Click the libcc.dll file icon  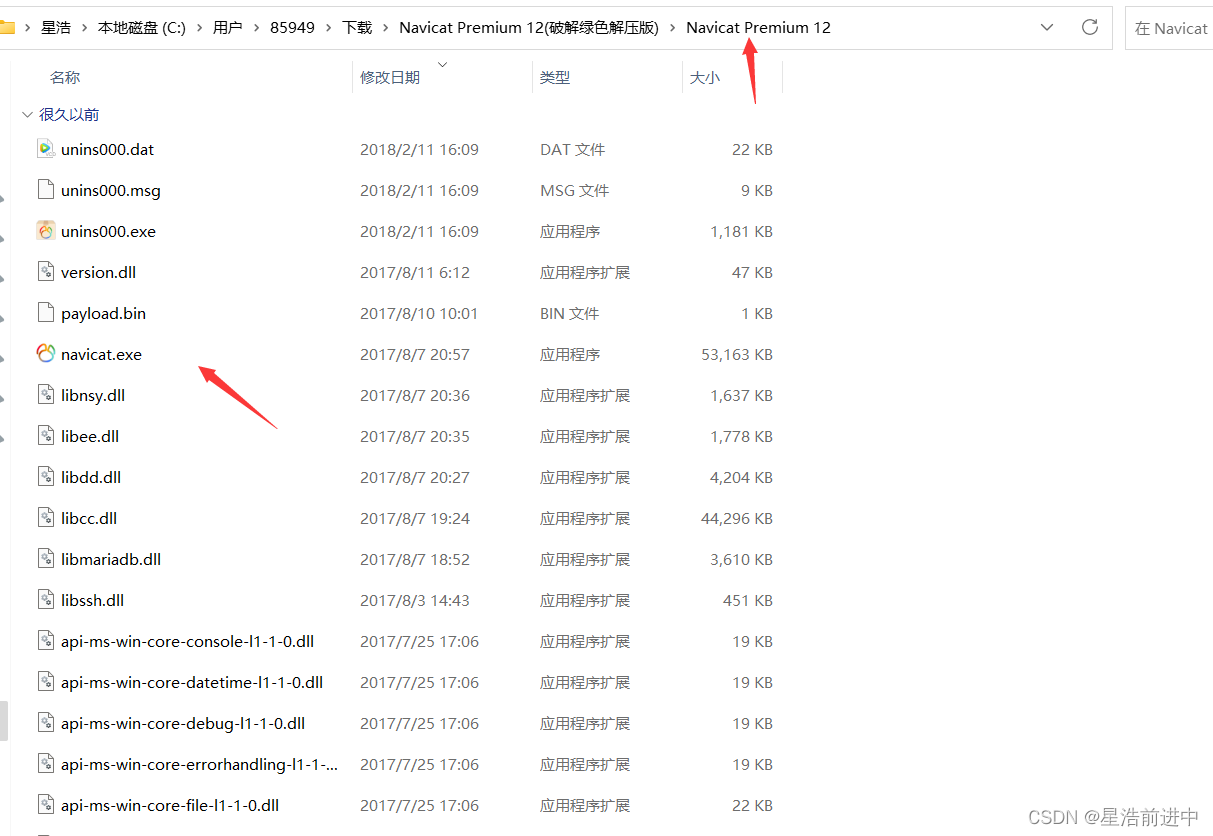click(x=45, y=518)
